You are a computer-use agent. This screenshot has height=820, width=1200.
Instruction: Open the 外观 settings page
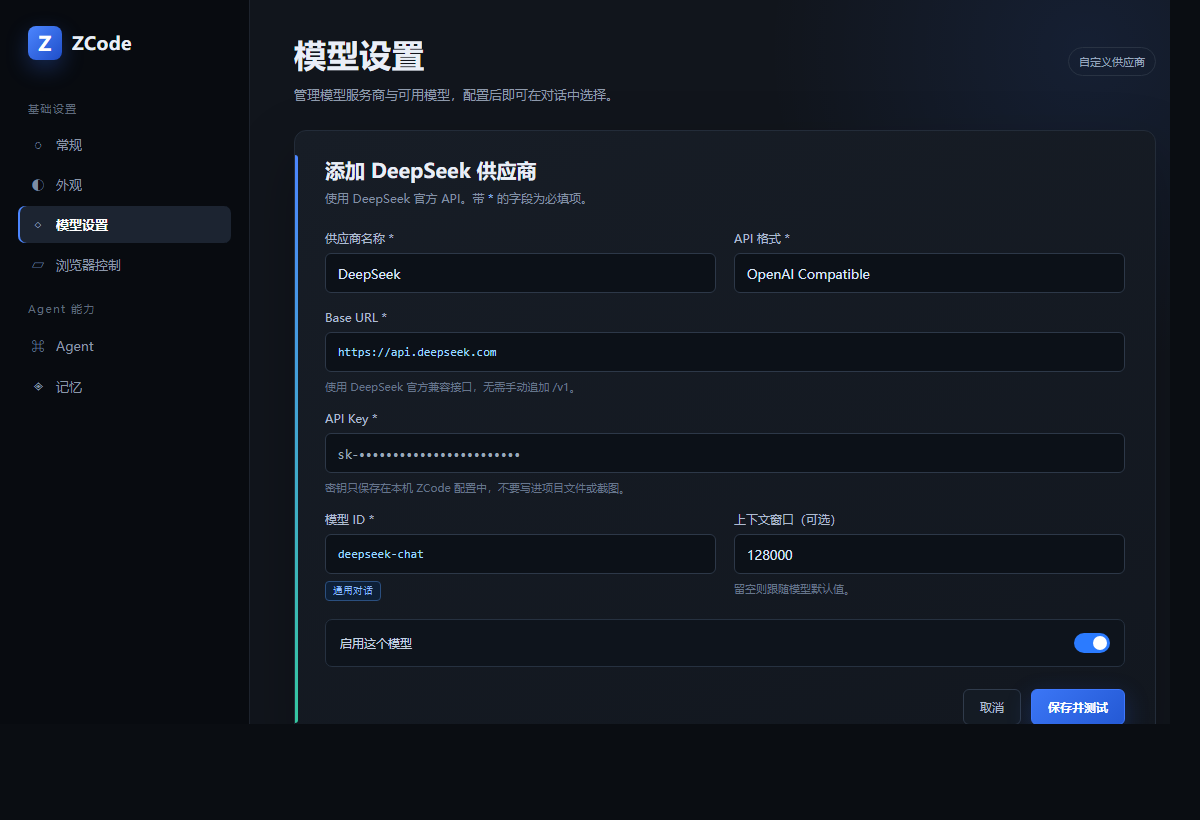click(124, 185)
